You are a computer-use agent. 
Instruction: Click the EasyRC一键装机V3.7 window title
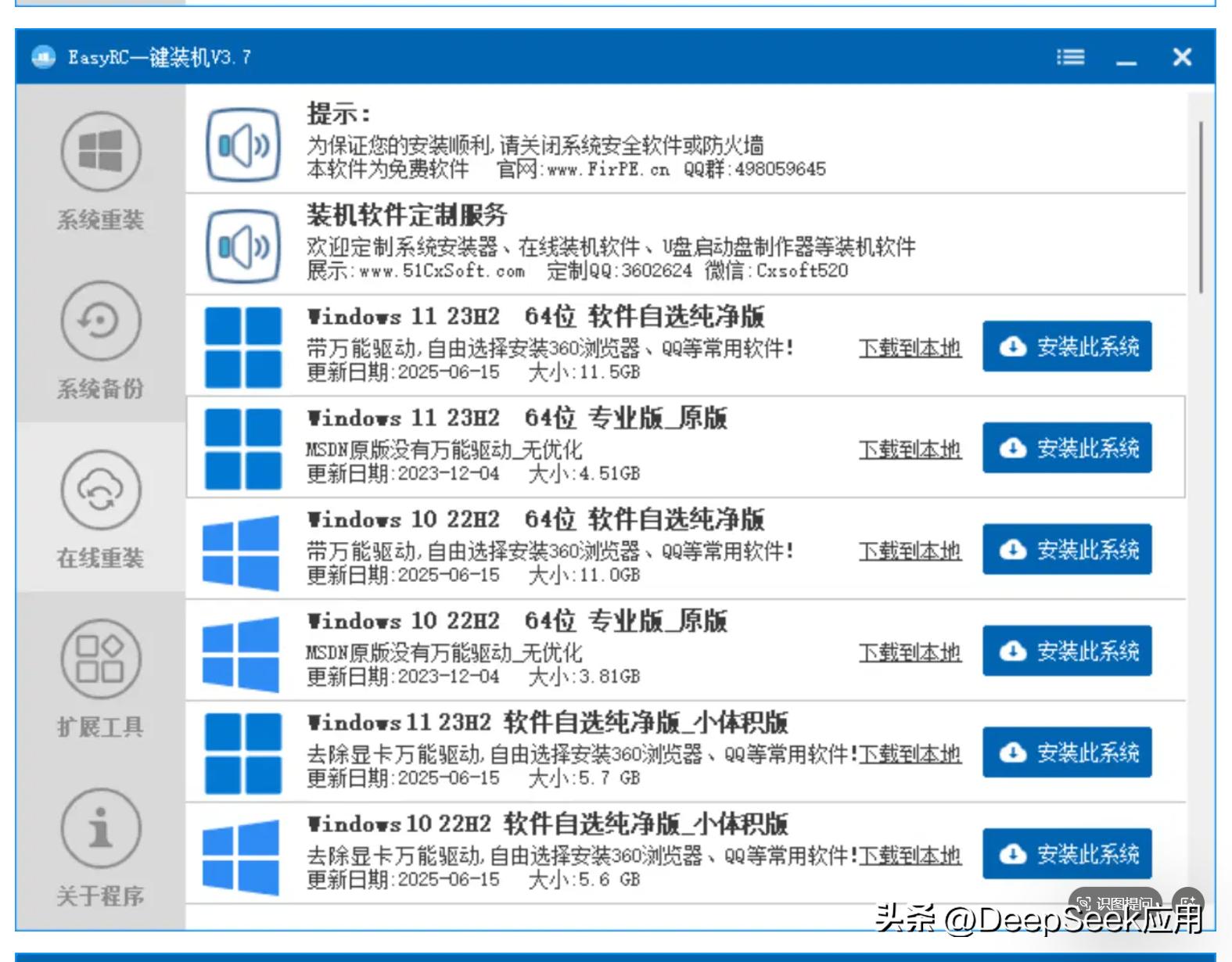160,57
